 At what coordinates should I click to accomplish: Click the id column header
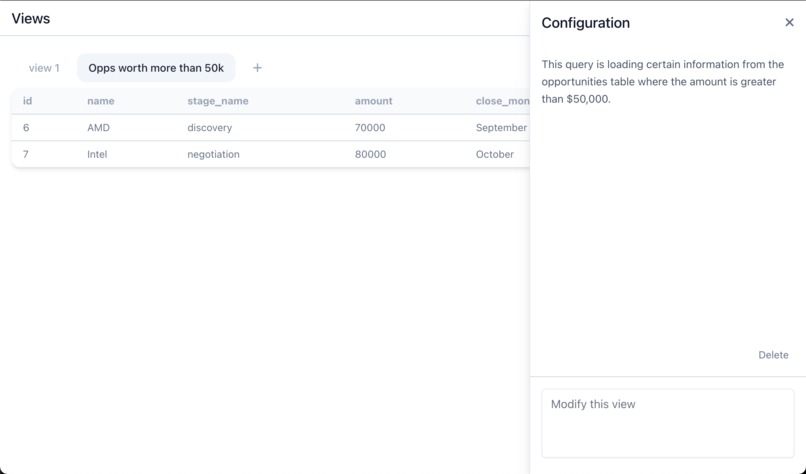27,101
